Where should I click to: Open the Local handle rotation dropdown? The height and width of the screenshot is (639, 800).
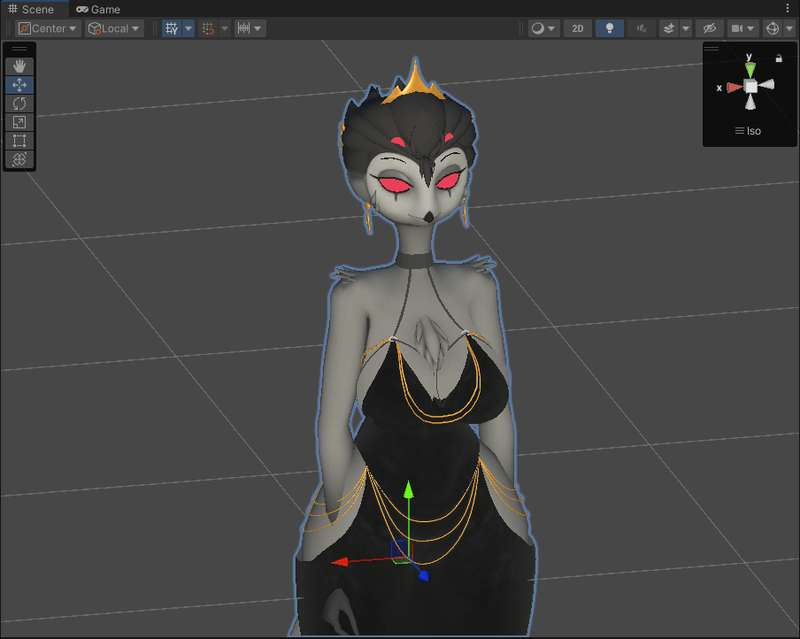(x=114, y=29)
